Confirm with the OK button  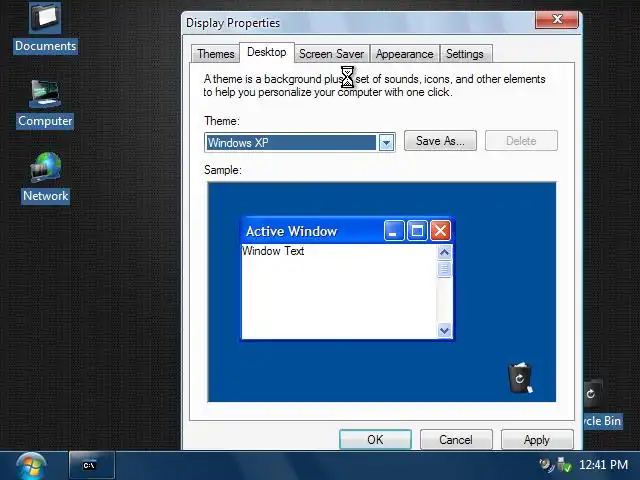[x=375, y=440]
